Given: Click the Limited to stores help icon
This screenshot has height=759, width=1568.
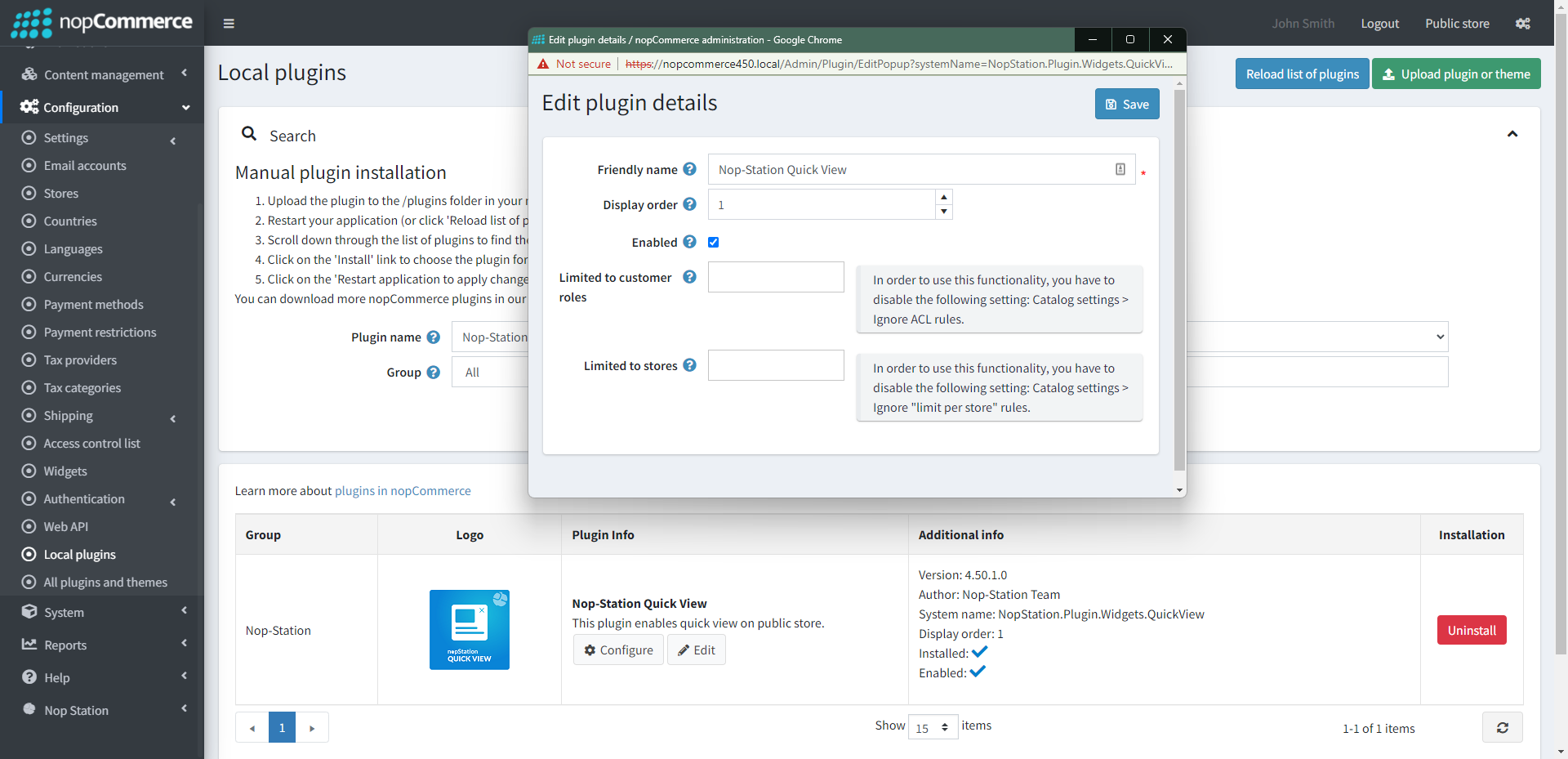Looking at the screenshot, I should [x=689, y=365].
